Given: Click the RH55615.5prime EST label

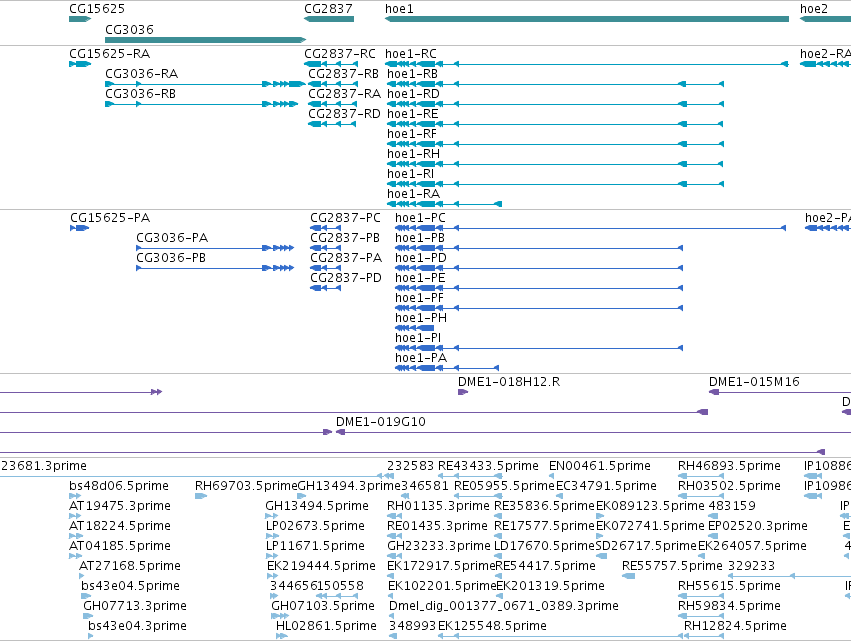Looking at the screenshot, I should (729, 586).
